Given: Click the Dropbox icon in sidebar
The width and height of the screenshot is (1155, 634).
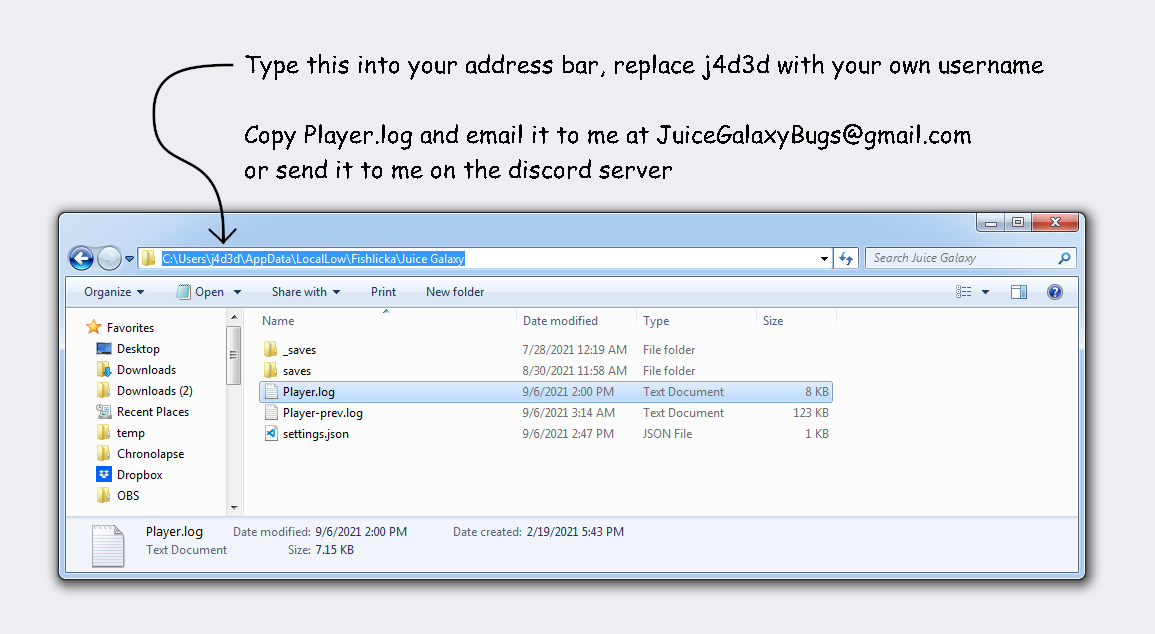Looking at the screenshot, I should pyautogui.click(x=104, y=474).
